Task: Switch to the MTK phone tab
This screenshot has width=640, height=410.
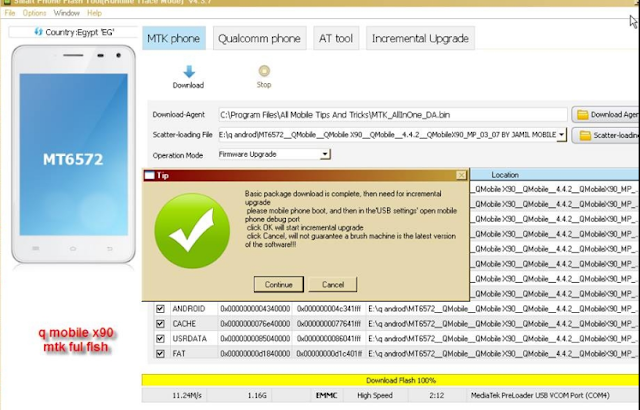Action: (x=174, y=38)
